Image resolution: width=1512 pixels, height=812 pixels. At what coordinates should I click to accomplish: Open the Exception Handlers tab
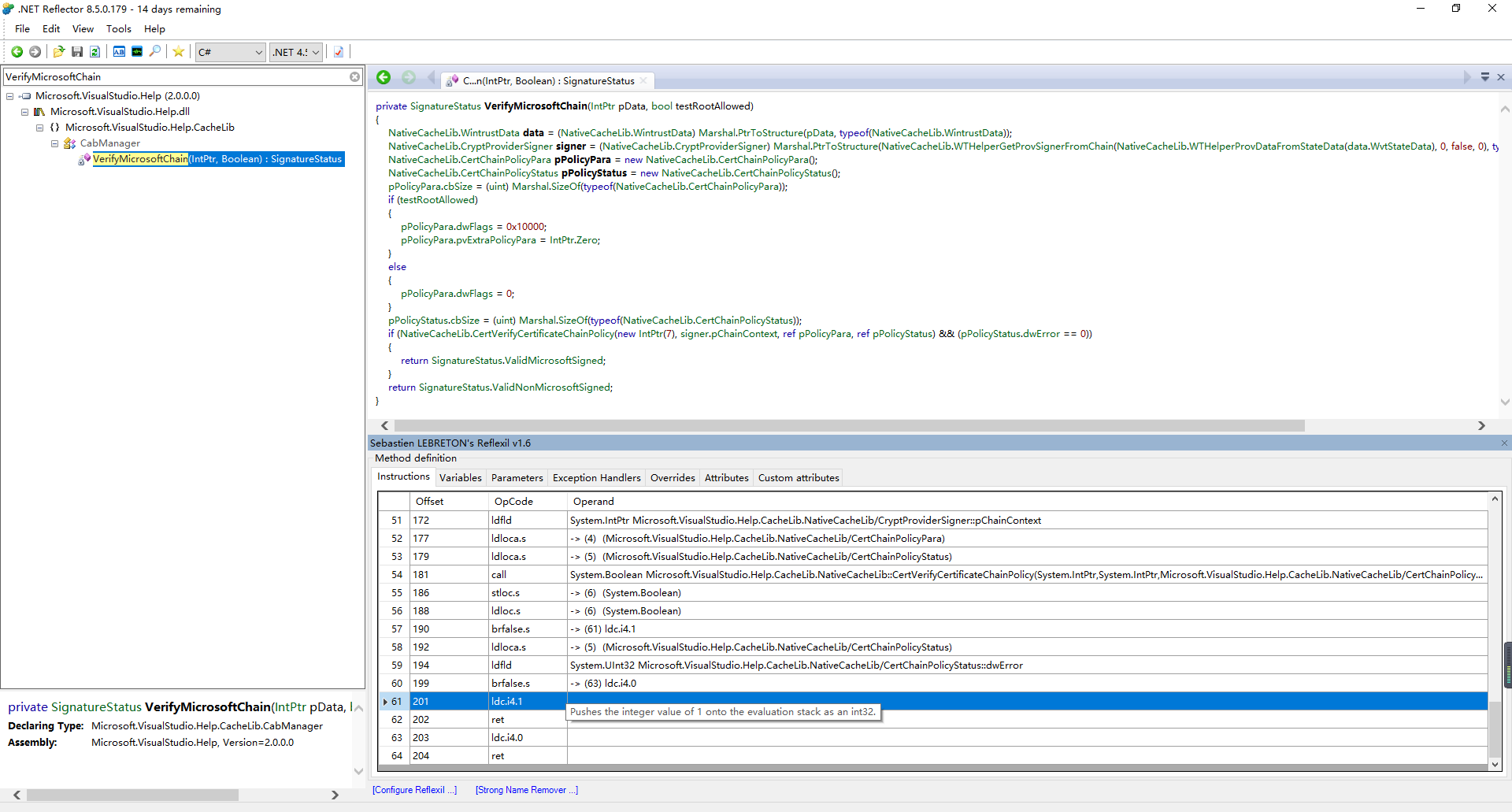pyautogui.click(x=596, y=477)
